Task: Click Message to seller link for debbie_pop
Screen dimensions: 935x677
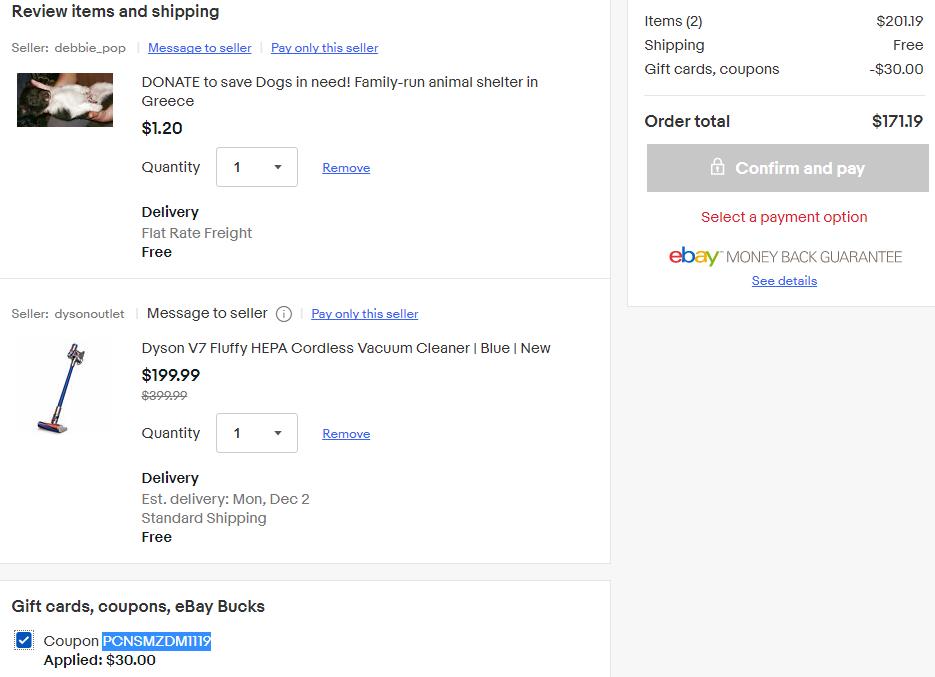Action: tap(200, 48)
